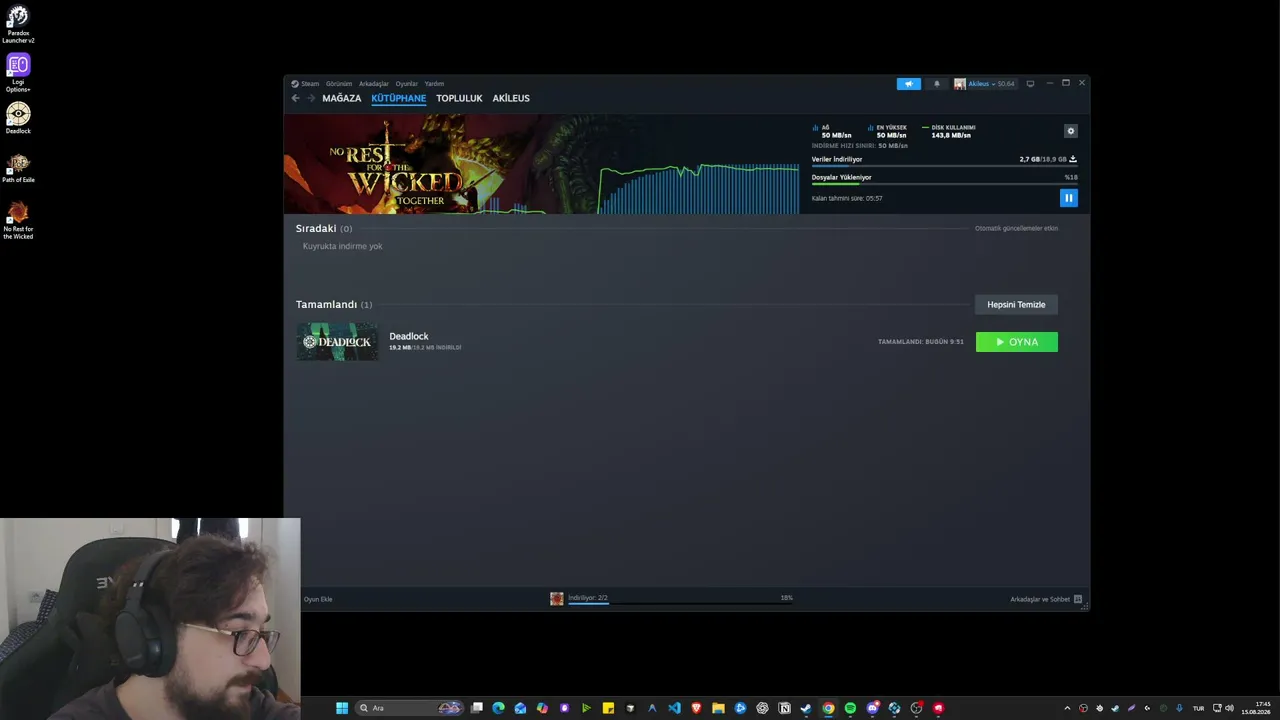Click the Sıradaki queue heading
1280x720 pixels.
tap(316, 228)
